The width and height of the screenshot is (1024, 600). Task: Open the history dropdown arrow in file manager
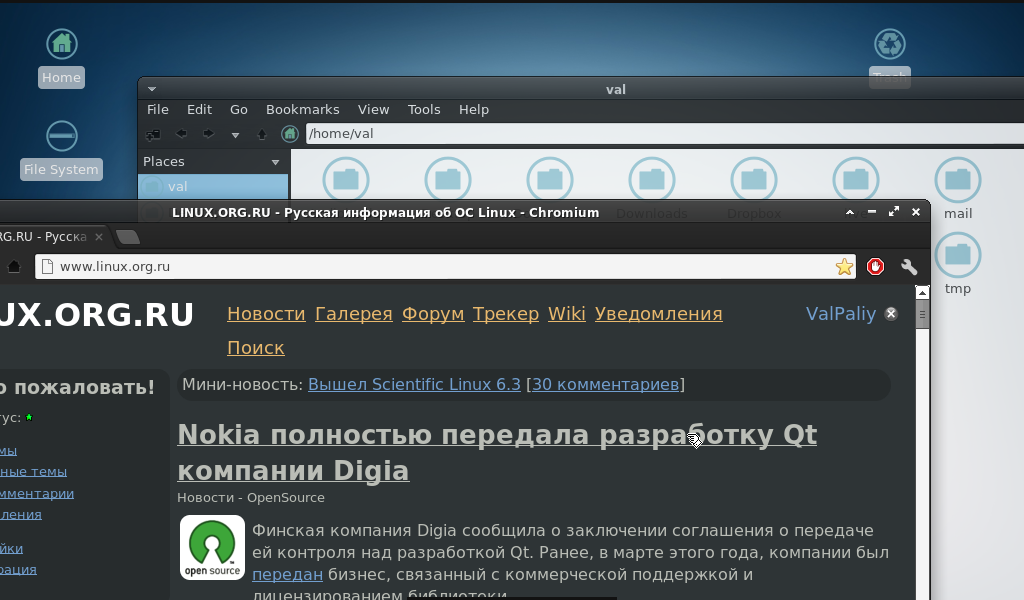pyautogui.click(x=235, y=135)
